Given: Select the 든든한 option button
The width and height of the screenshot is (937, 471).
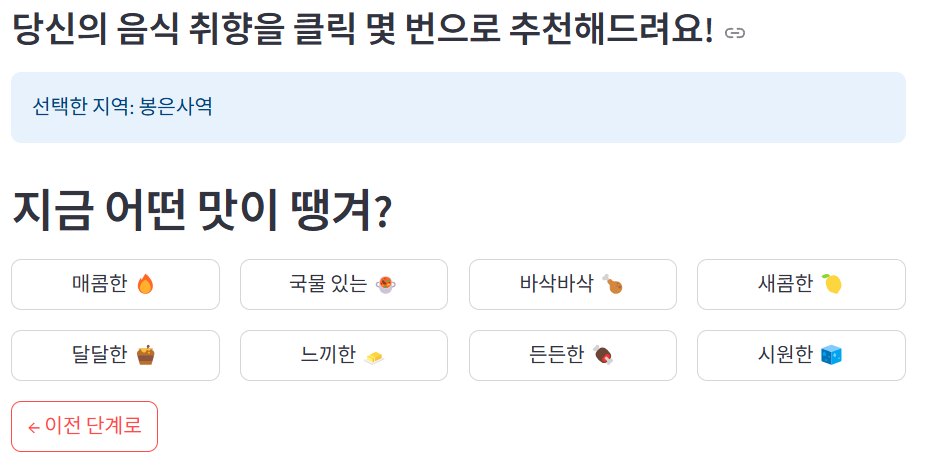Looking at the screenshot, I should click(572, 355).
